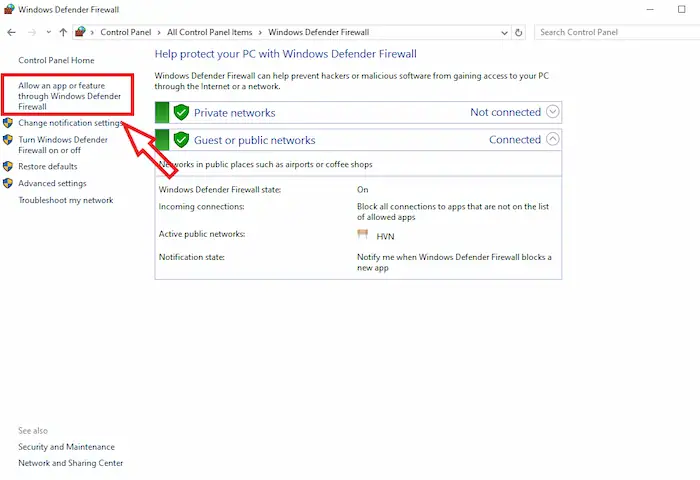700x480 pixels.
Task: Expand the Private networks section chevron
Action: pyautogui.click(x=553, y=112)
